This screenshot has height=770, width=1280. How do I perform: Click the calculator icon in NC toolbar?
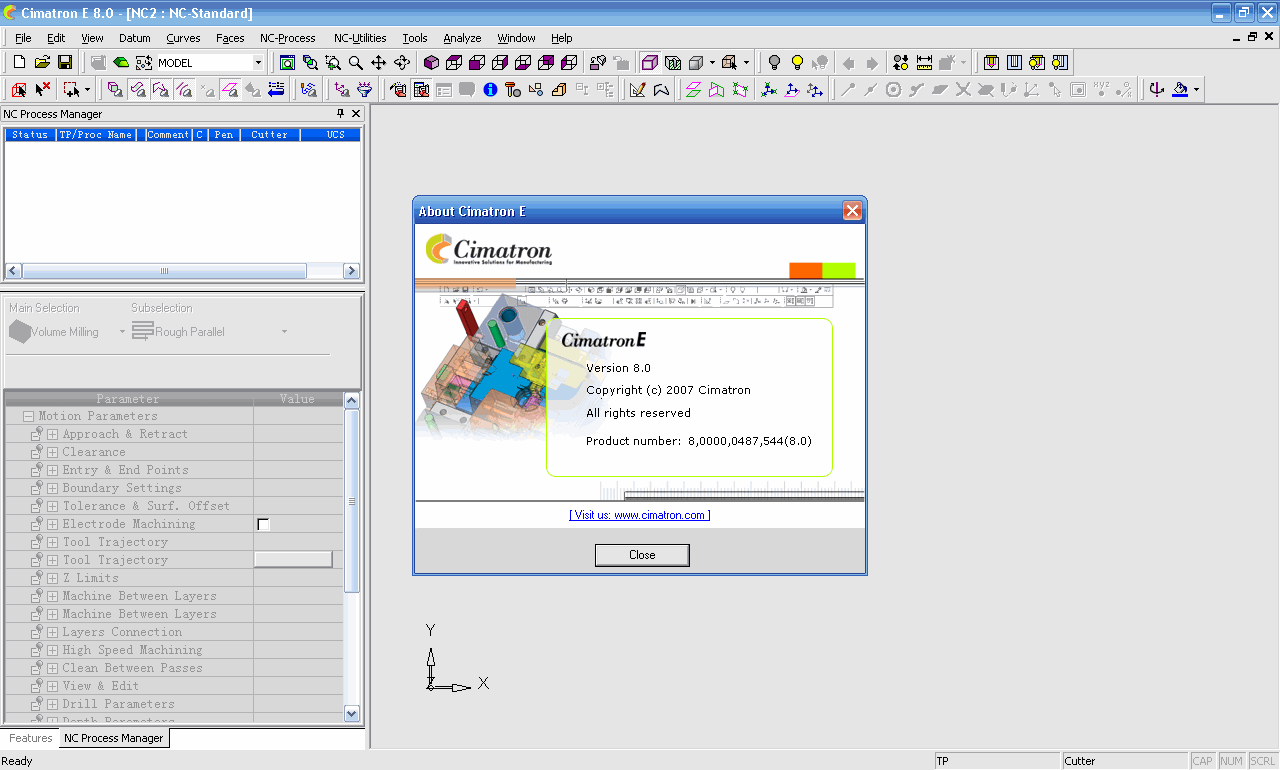tap(421, 89)
